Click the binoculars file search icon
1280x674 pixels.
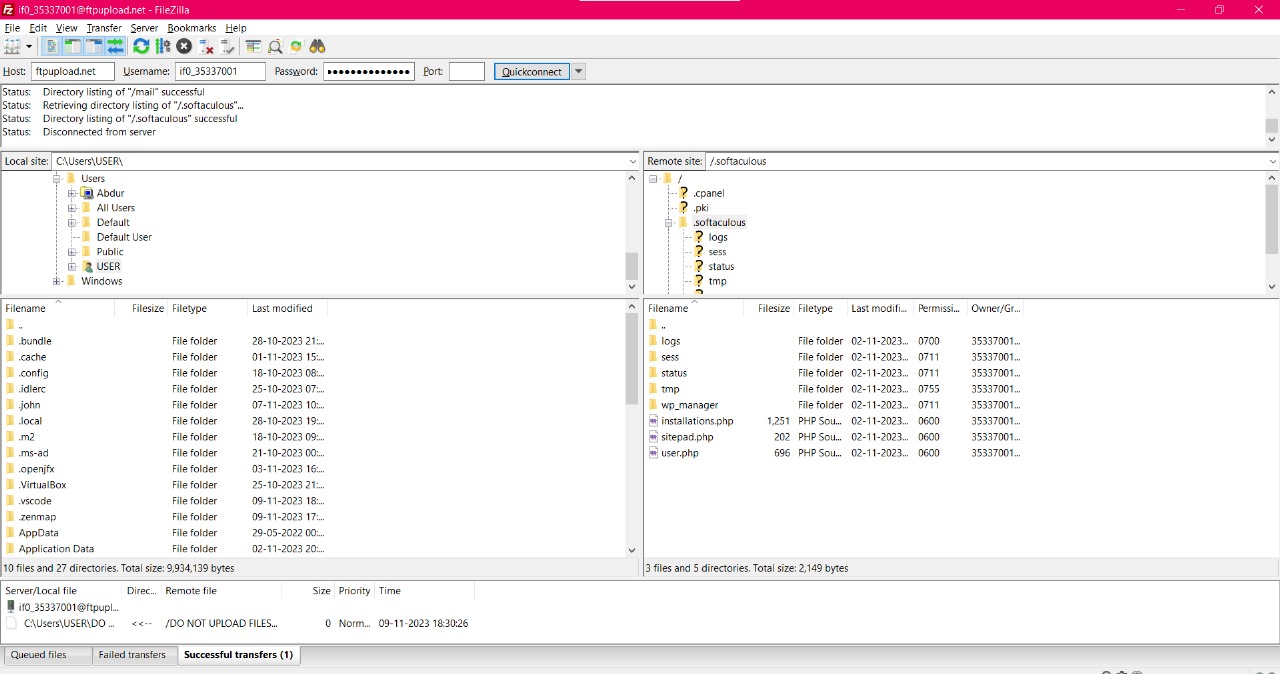[x=318, y=46]
